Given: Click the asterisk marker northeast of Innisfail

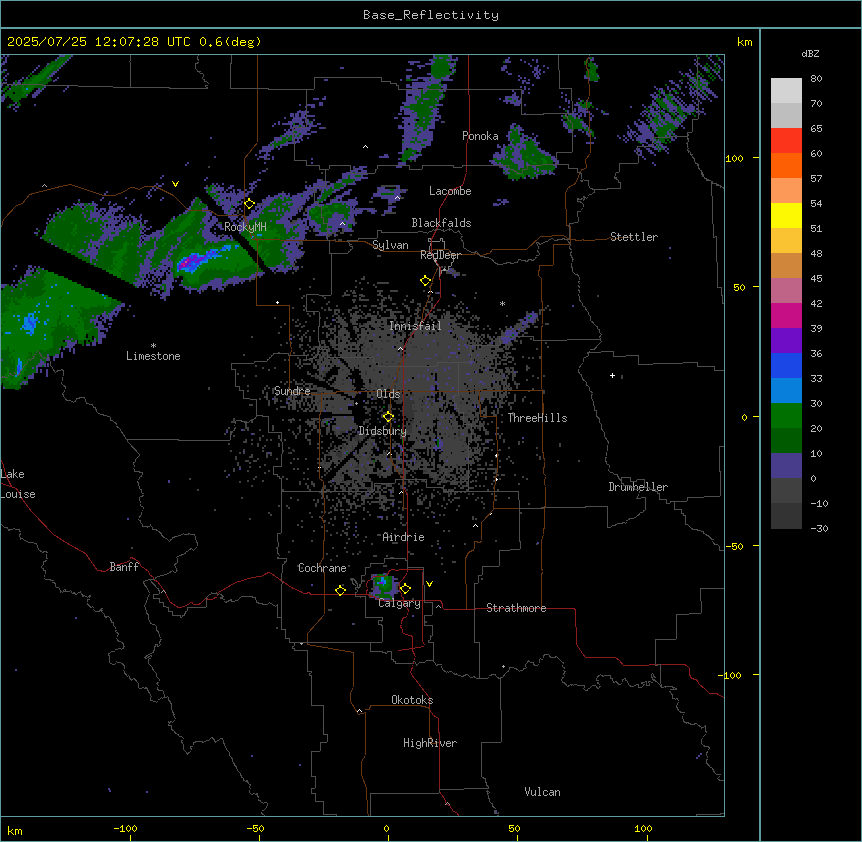Looking at the screenshot, I should coord(502,303).
